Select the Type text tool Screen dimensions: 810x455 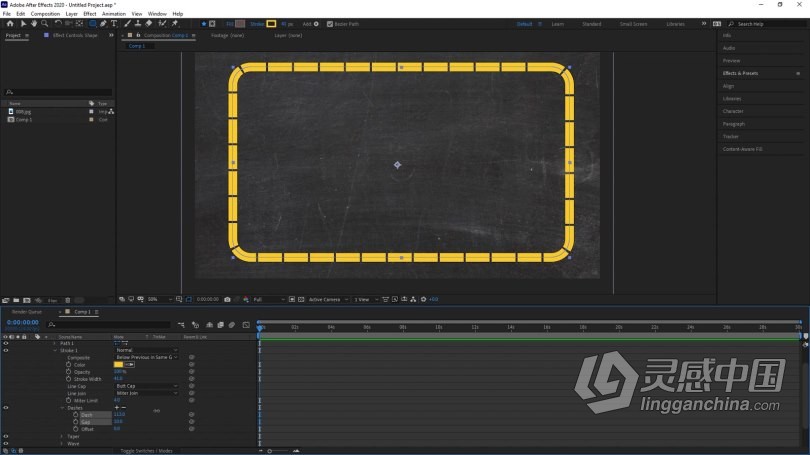[x=114, y=24]
